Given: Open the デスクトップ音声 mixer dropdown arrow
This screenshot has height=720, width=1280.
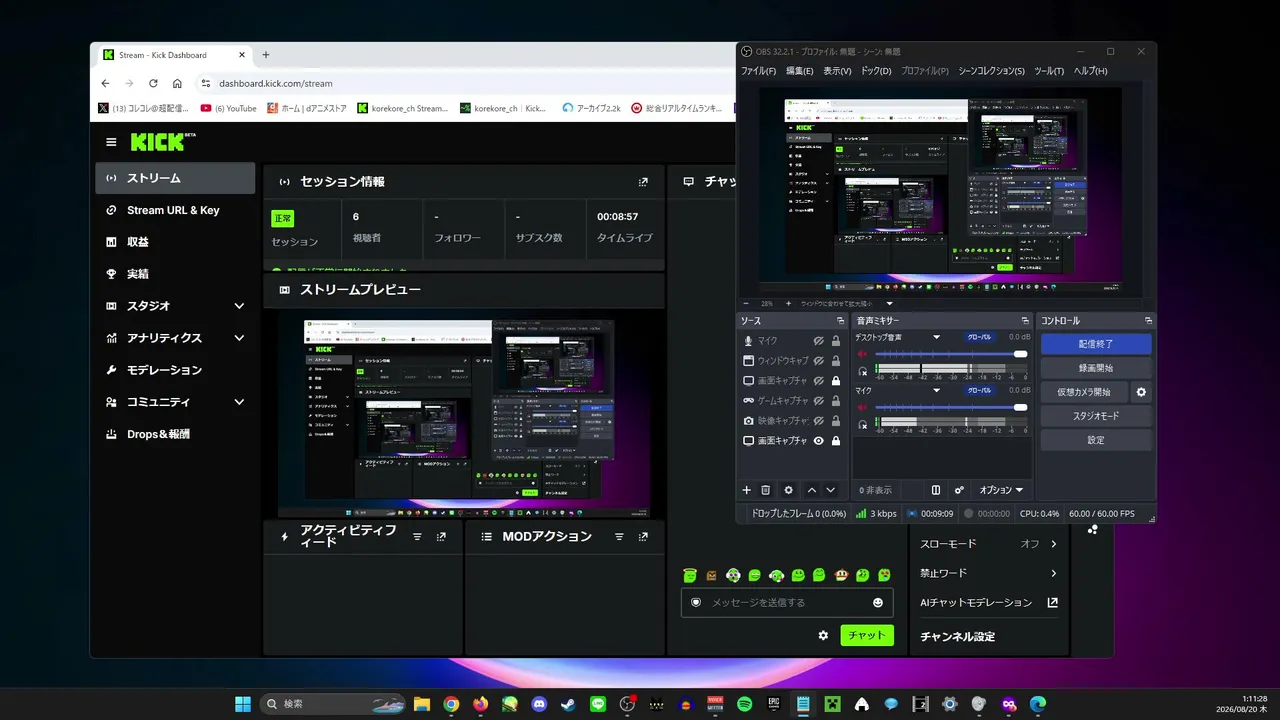Looking at the screenshot, I should coord(937,337).
